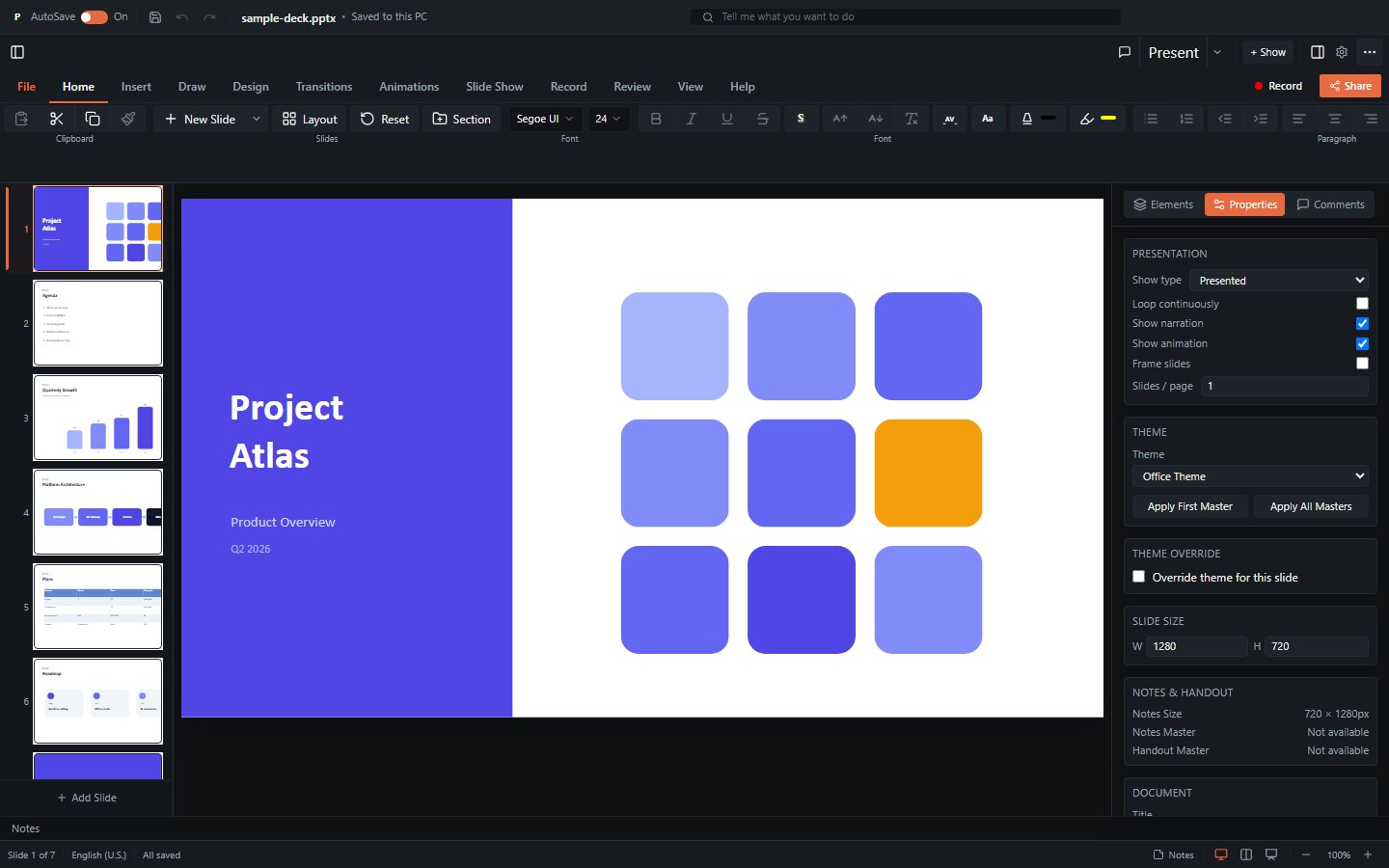Toggle the sidebar panel icon at top left
The height and width of the screenshot is (868, 1389).
coord(17,52)
